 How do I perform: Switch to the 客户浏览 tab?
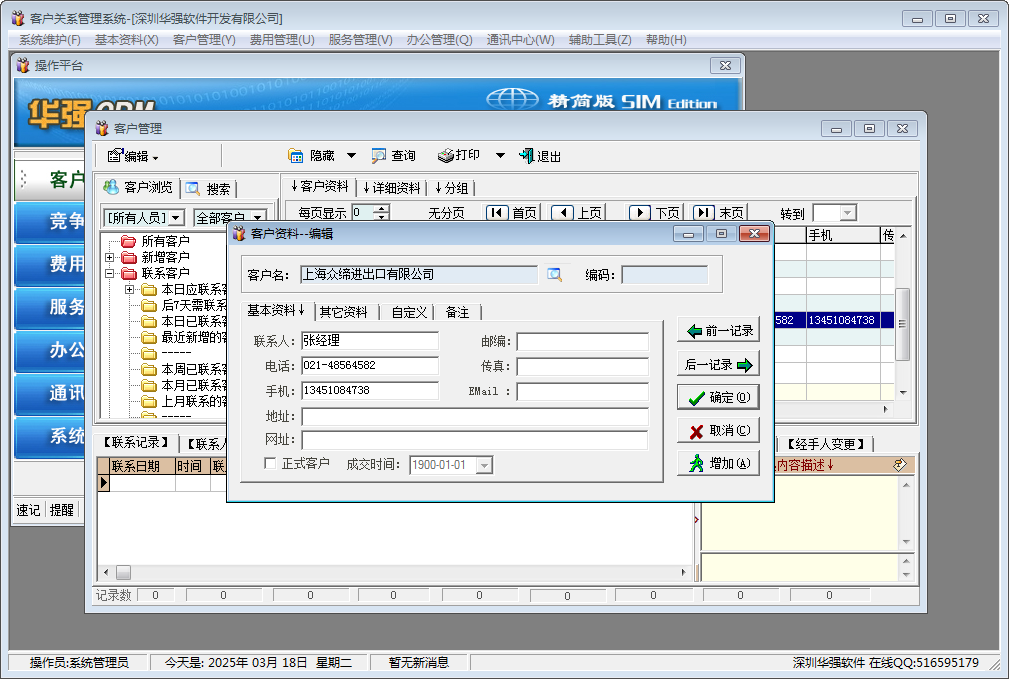pos(138,187)
